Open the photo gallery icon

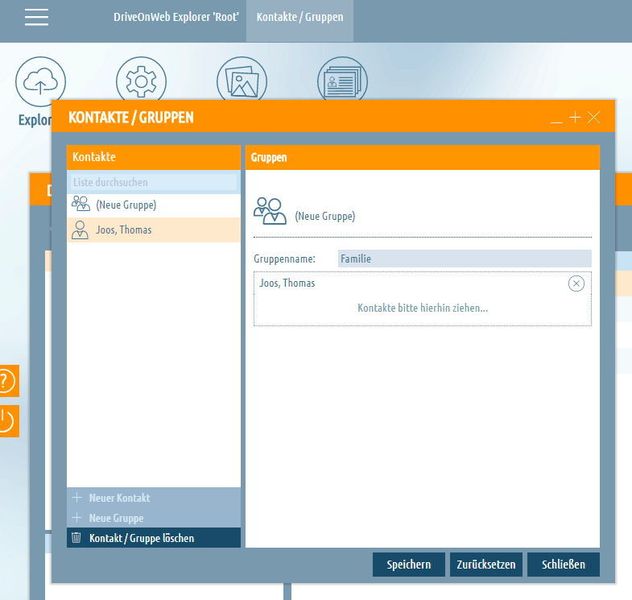pos(242,81)
